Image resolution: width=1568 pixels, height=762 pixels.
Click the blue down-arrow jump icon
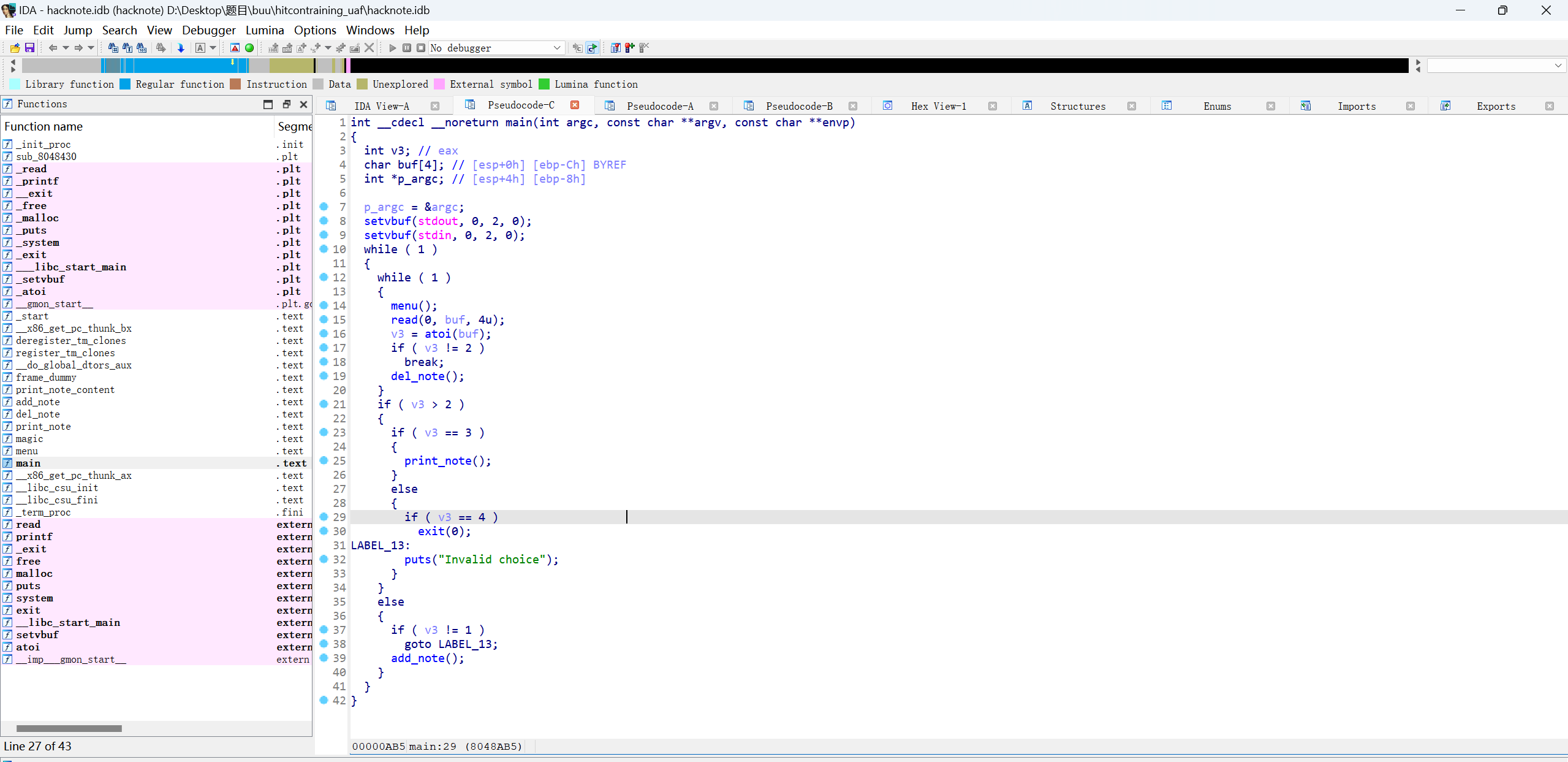(181, 48)
